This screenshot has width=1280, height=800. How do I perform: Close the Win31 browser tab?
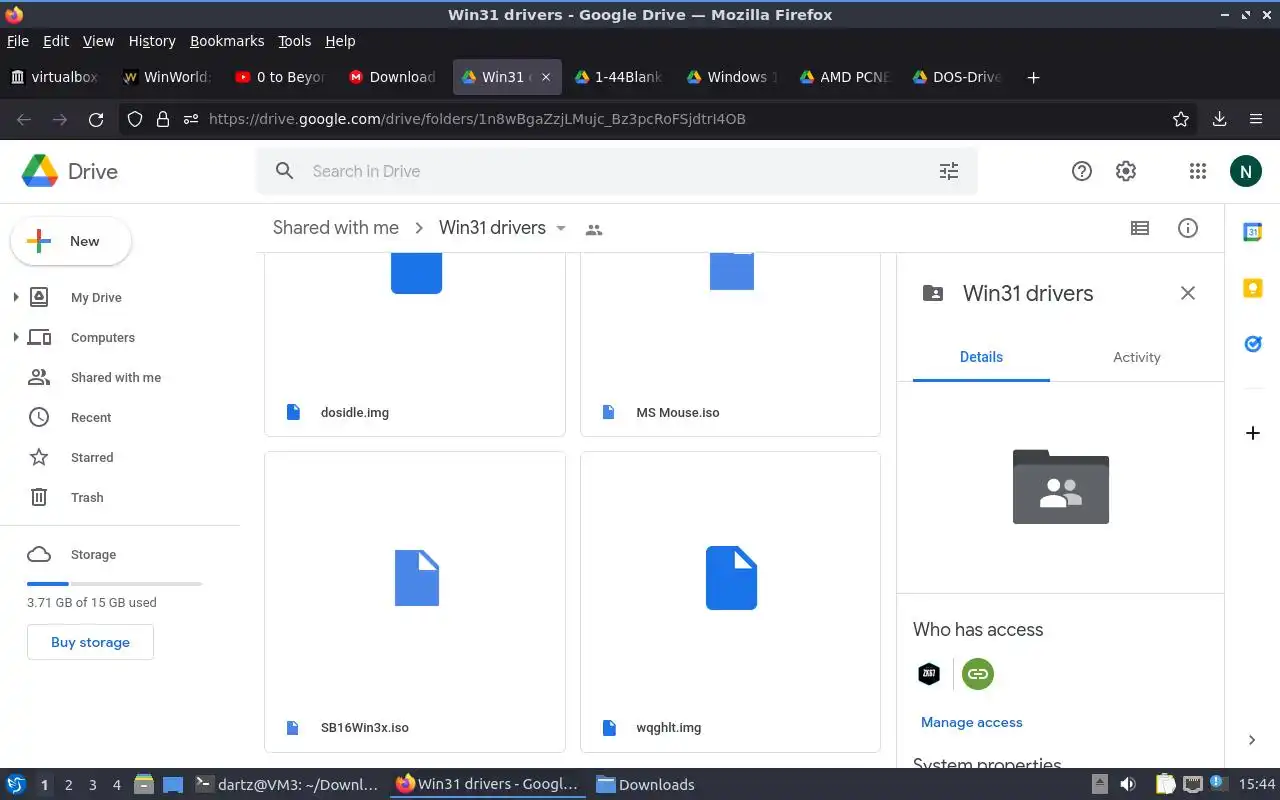coord(546,77)
